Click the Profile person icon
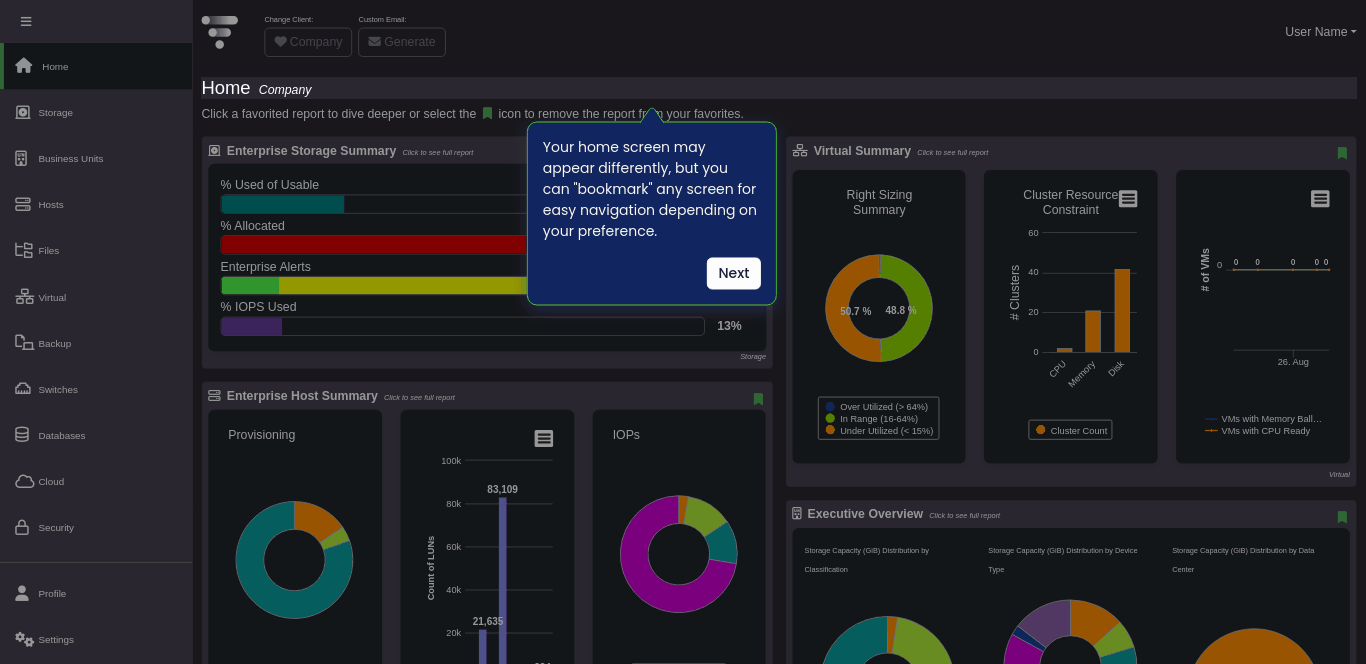The height and width of the screenshot is (664, 1366). coord(22,593)
